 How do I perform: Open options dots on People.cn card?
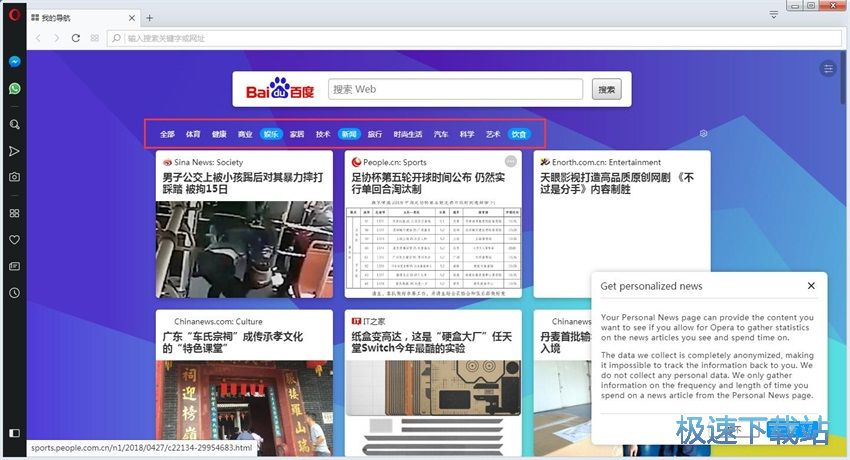[x=511, y=161]
